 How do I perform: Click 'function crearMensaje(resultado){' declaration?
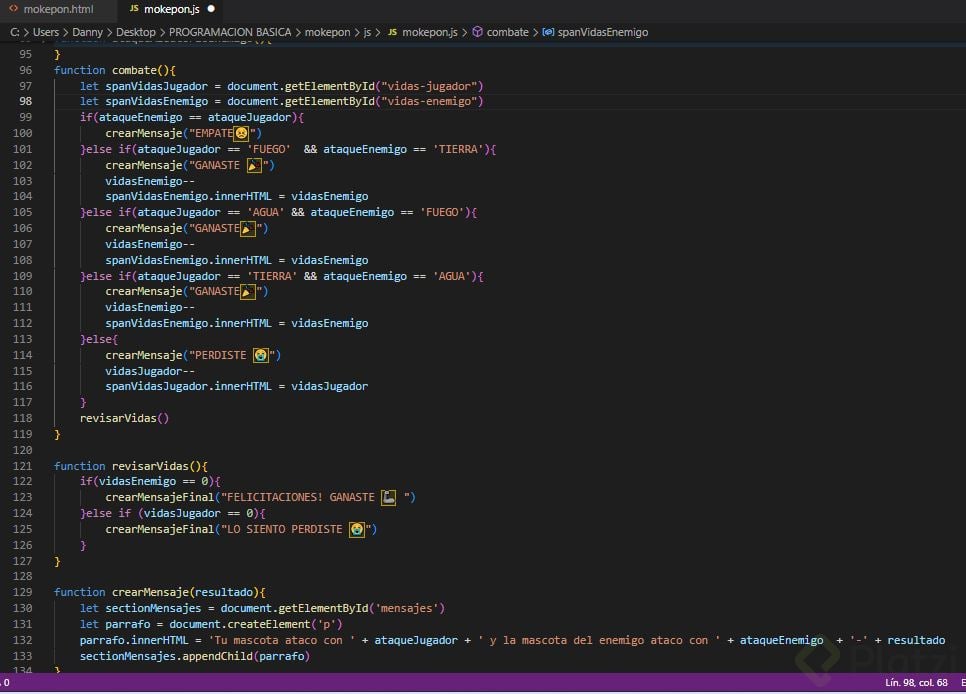[160, 592]
